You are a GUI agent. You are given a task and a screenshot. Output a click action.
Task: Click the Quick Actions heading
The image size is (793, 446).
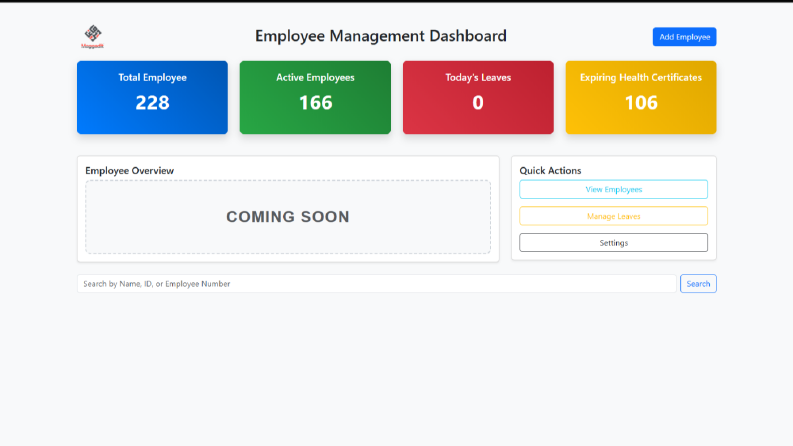tap(550, 170)
